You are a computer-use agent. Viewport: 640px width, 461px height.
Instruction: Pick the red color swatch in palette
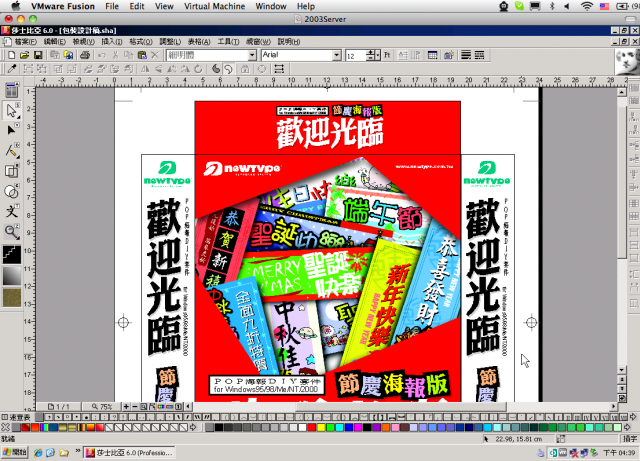[x=312, y=428]
